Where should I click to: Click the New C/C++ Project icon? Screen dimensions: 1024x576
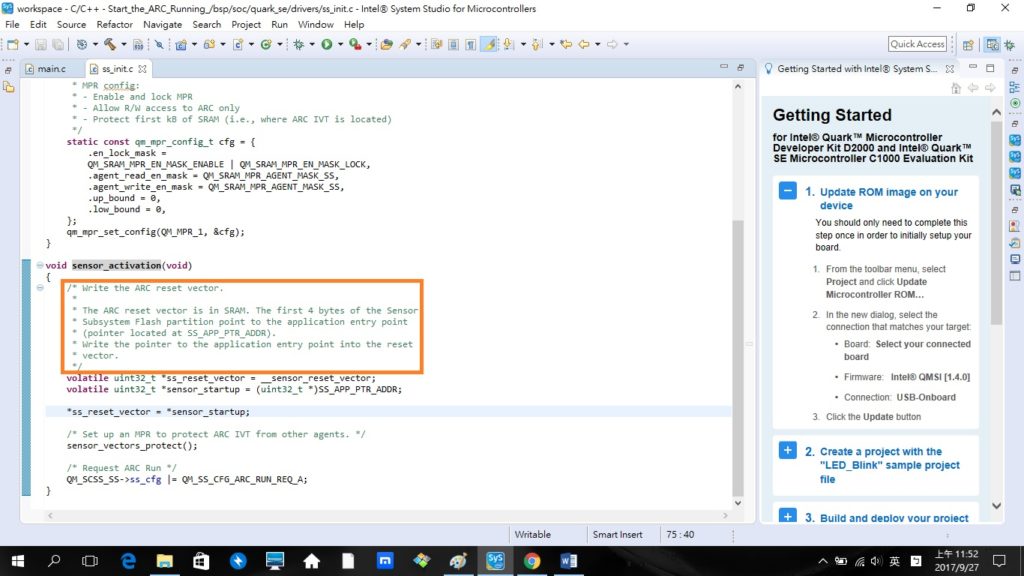pos(181,44)
